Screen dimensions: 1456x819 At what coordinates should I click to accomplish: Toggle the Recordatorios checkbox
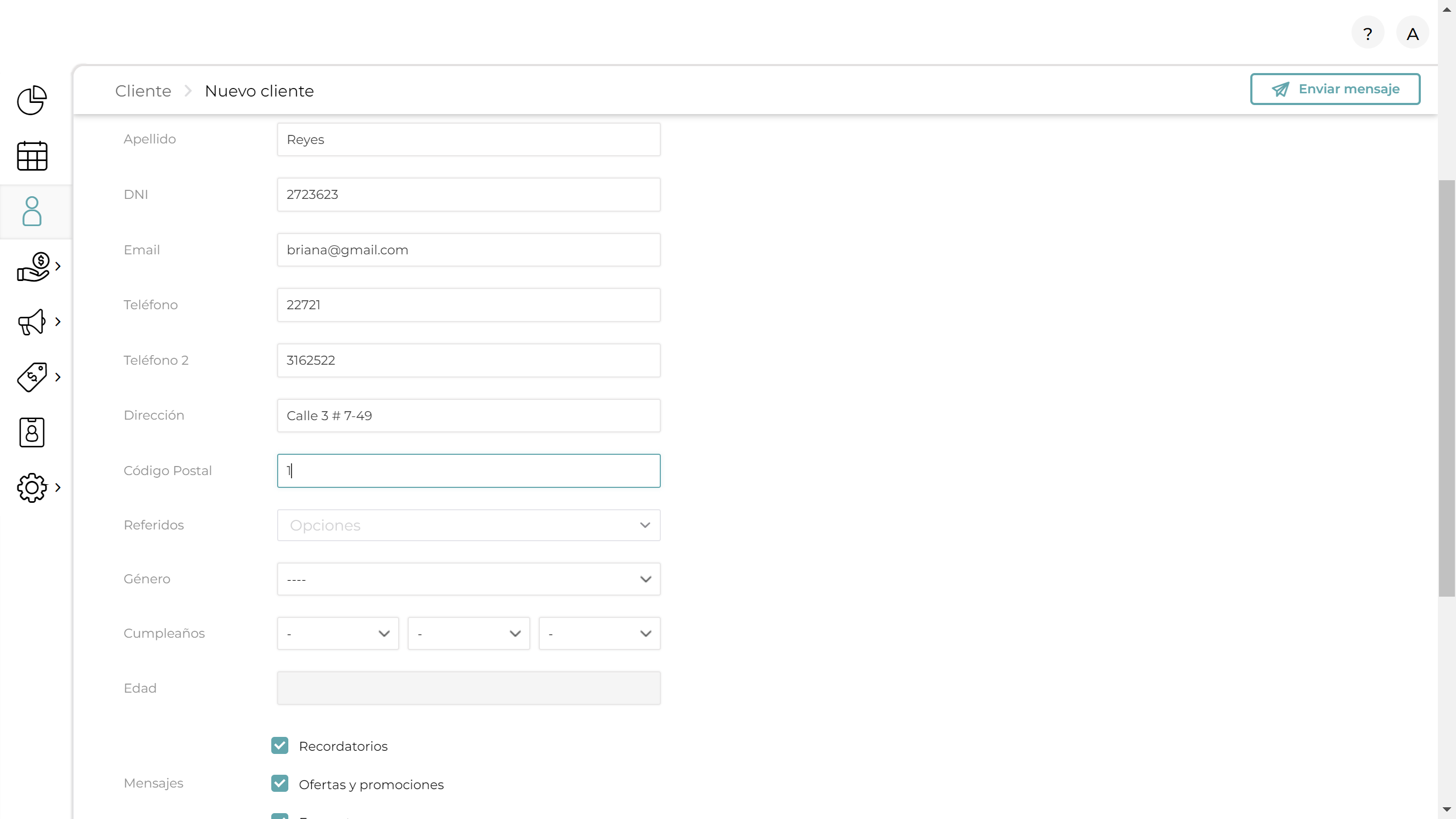tap(280, 745)
